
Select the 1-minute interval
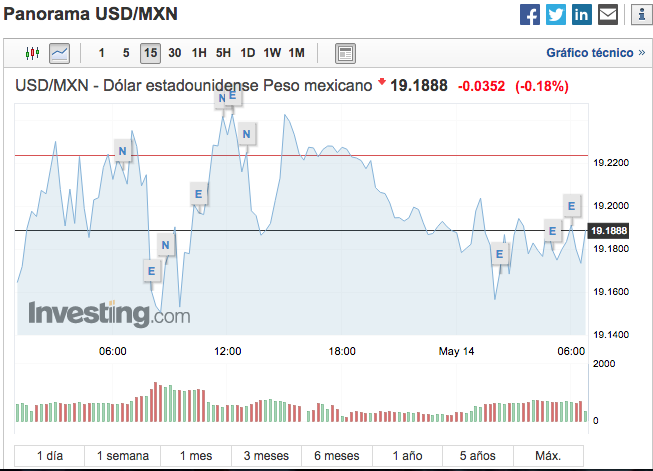pos(101,53)
